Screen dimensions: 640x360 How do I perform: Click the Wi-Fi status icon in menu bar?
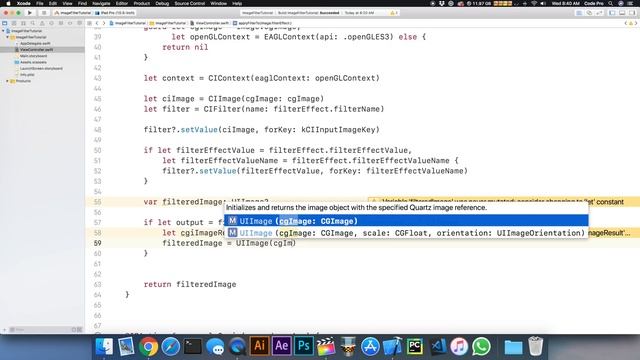(534, 3)
